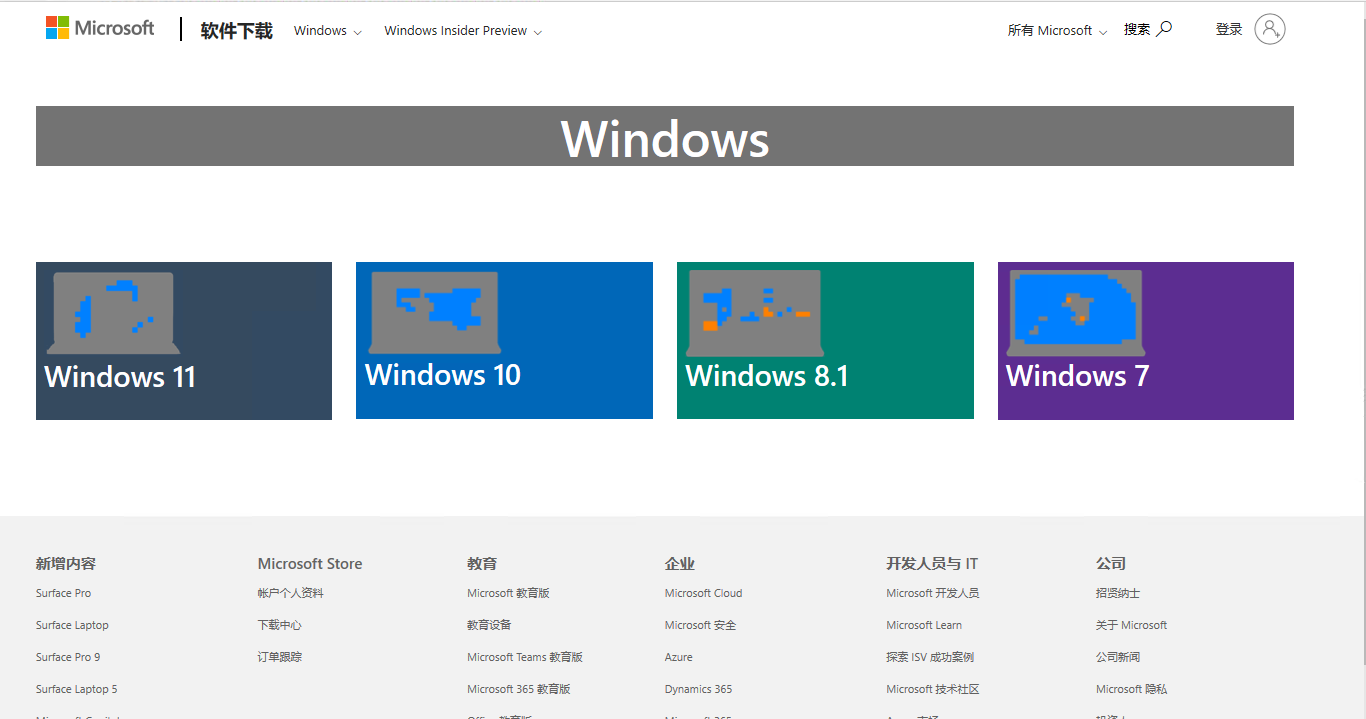The height and width of the screenshot is (719, 1366).
Task: Open Microsoft Learn link
Action: (924, 625)
